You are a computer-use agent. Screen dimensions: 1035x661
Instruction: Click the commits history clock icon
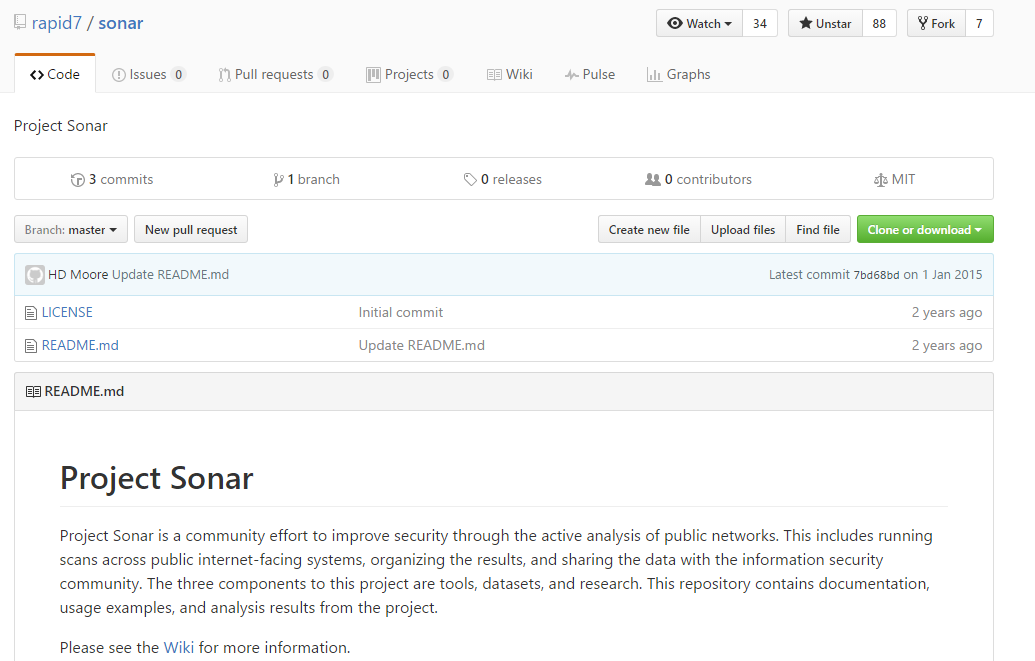click(78, 180)
